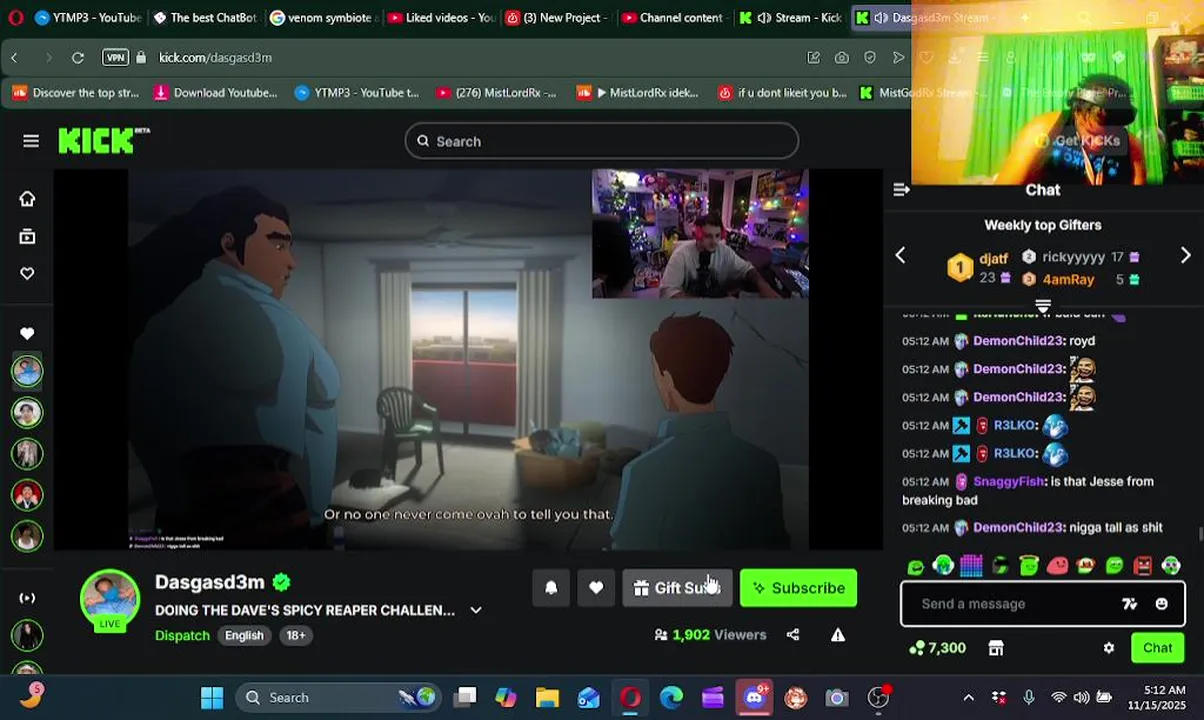Open chat settings gear

1109,648
